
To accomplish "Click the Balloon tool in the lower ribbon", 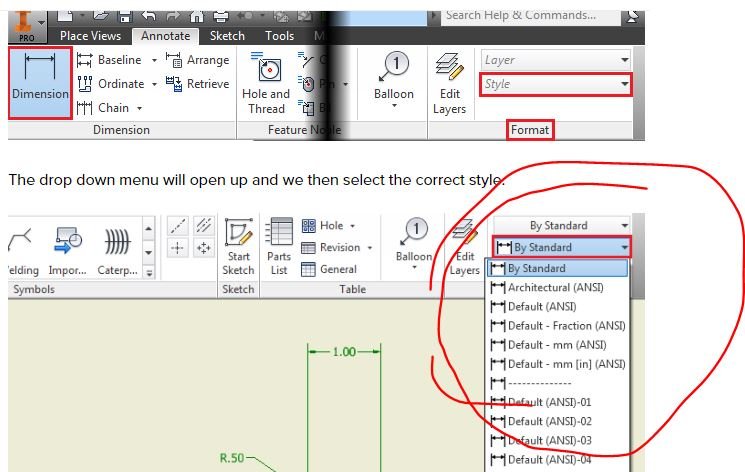I will point(414,241).
